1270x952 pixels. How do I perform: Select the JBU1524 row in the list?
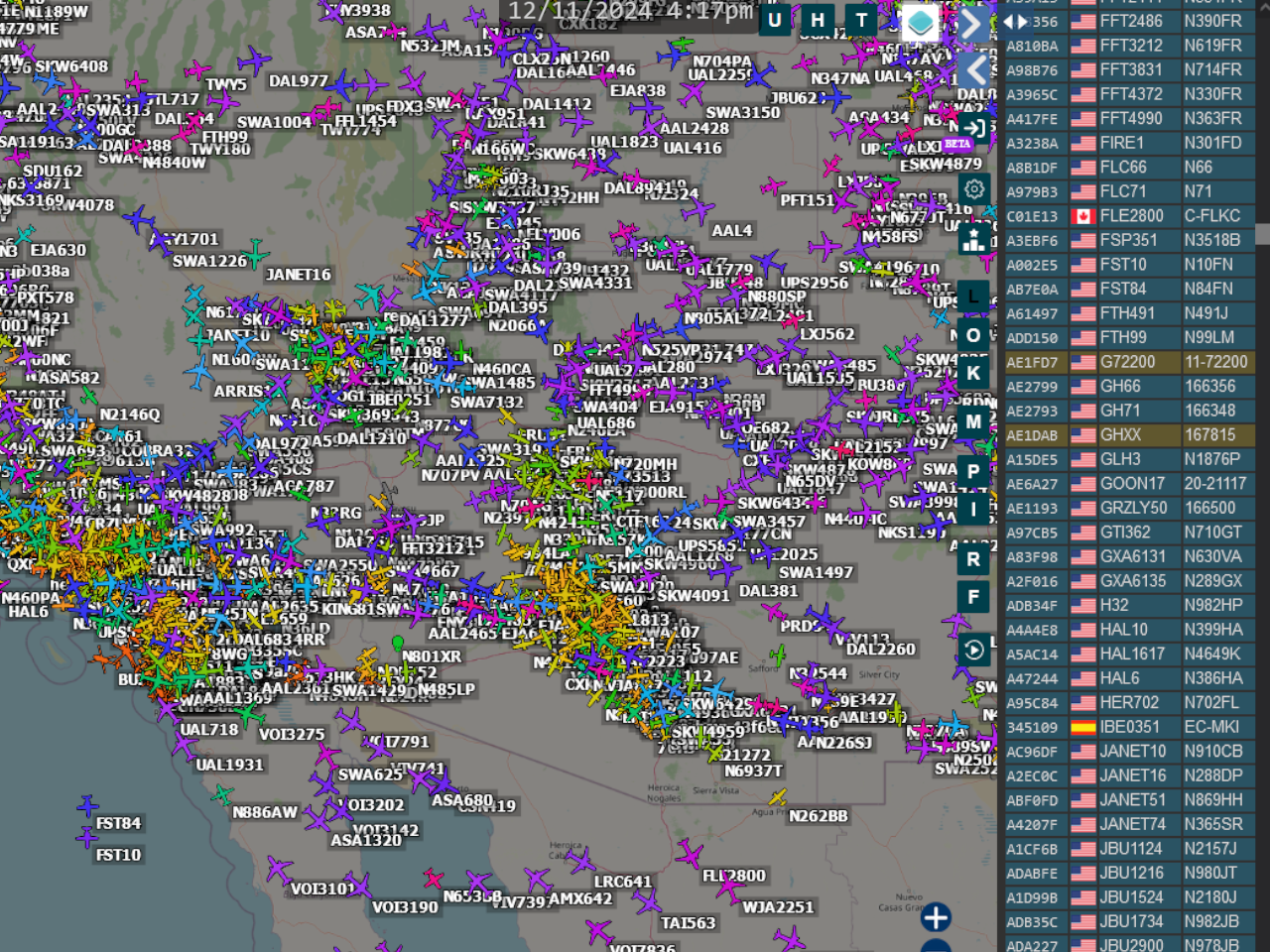[x=1128, y=897]
